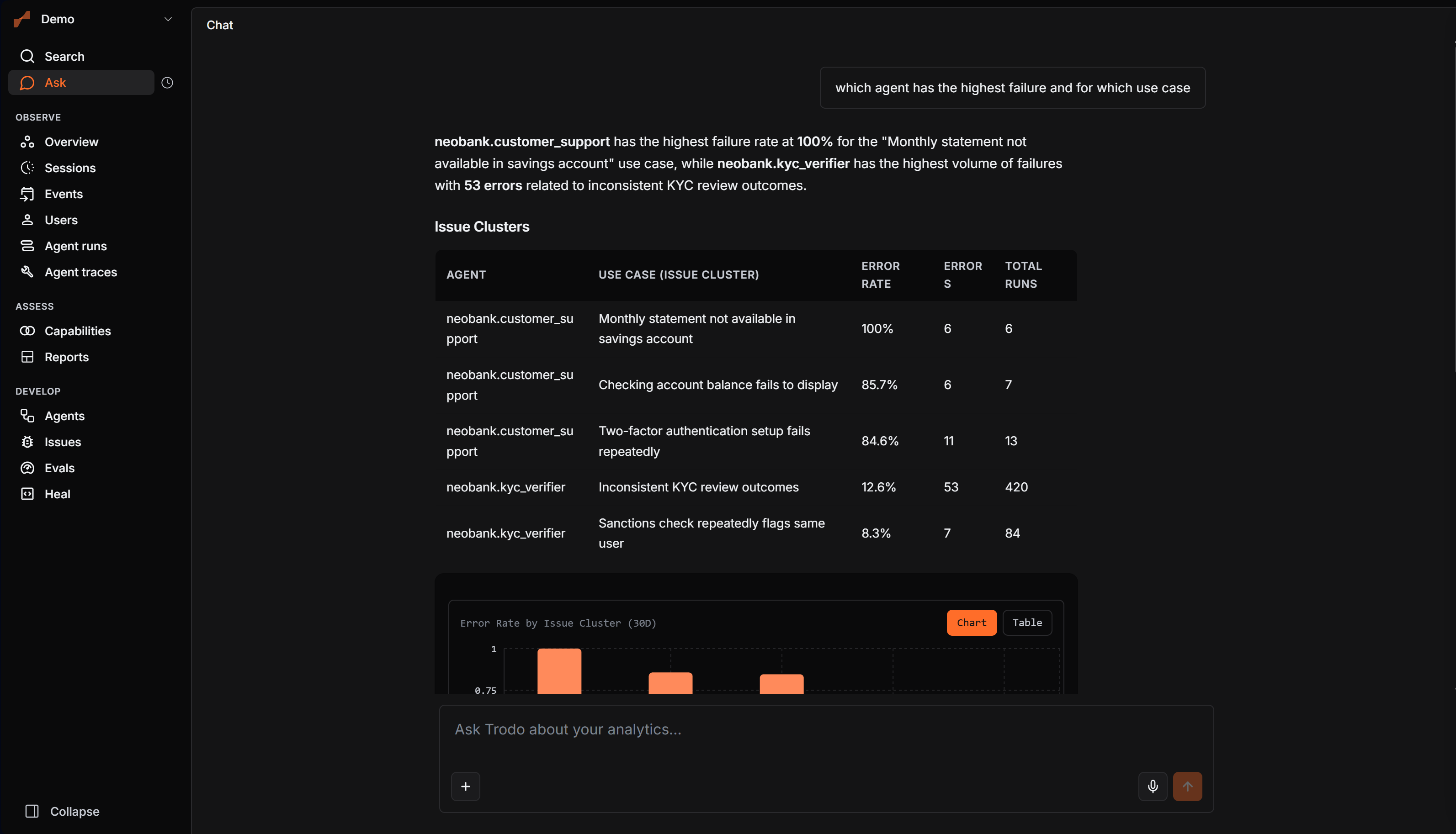This screenshot has width=1456, height=834.
Task: Activate microphone voice input
Action: (x=1152, y=786)
